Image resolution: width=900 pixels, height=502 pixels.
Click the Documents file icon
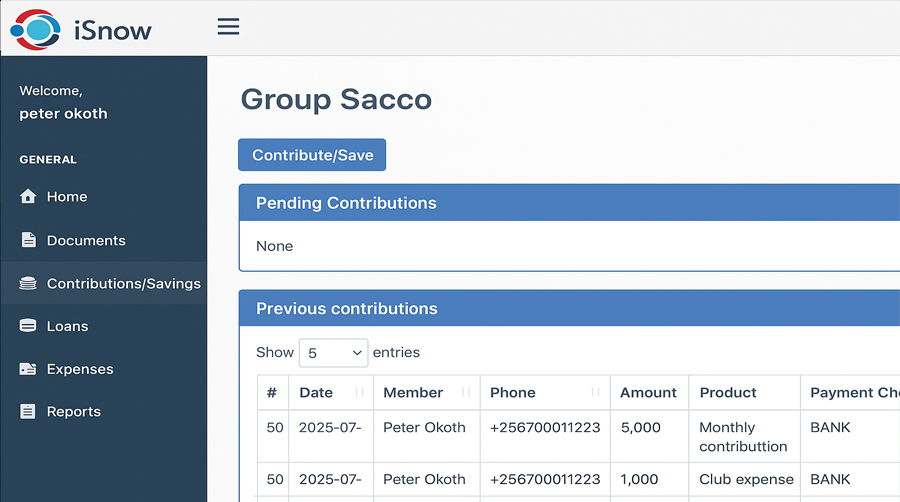click(x=28, y=241)
